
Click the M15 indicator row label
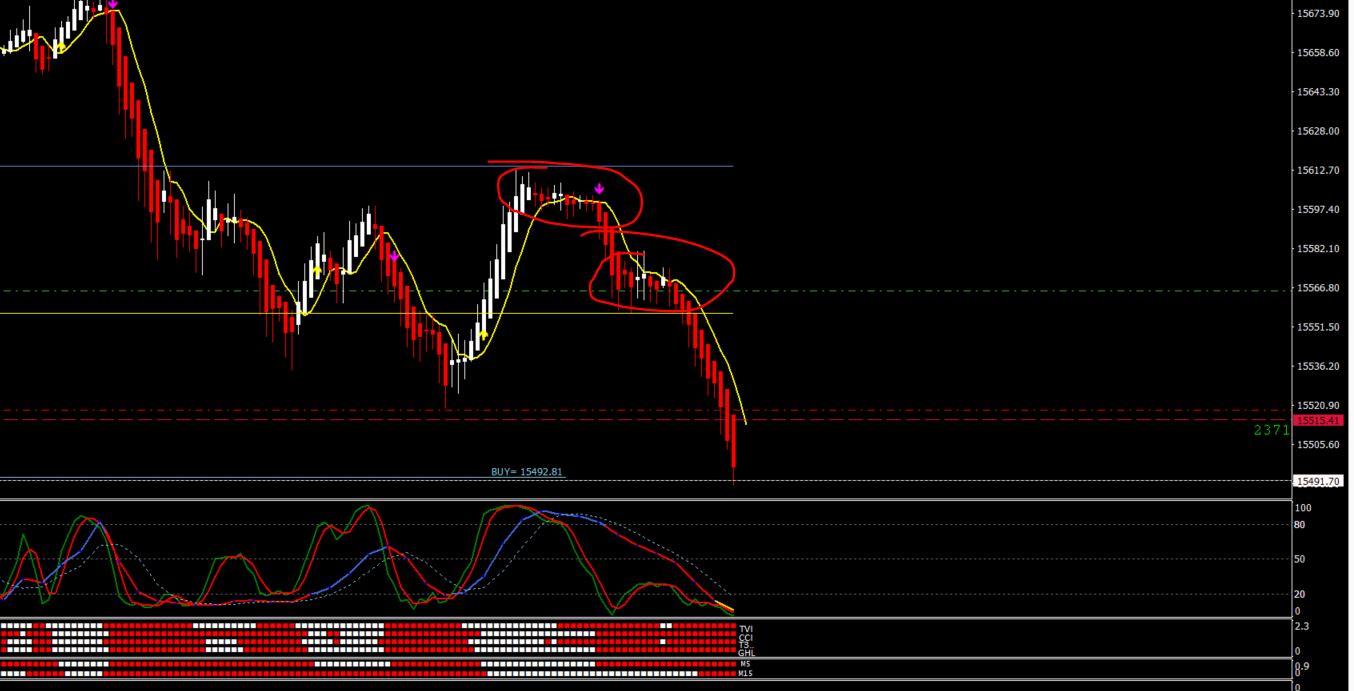click(745, 673)
